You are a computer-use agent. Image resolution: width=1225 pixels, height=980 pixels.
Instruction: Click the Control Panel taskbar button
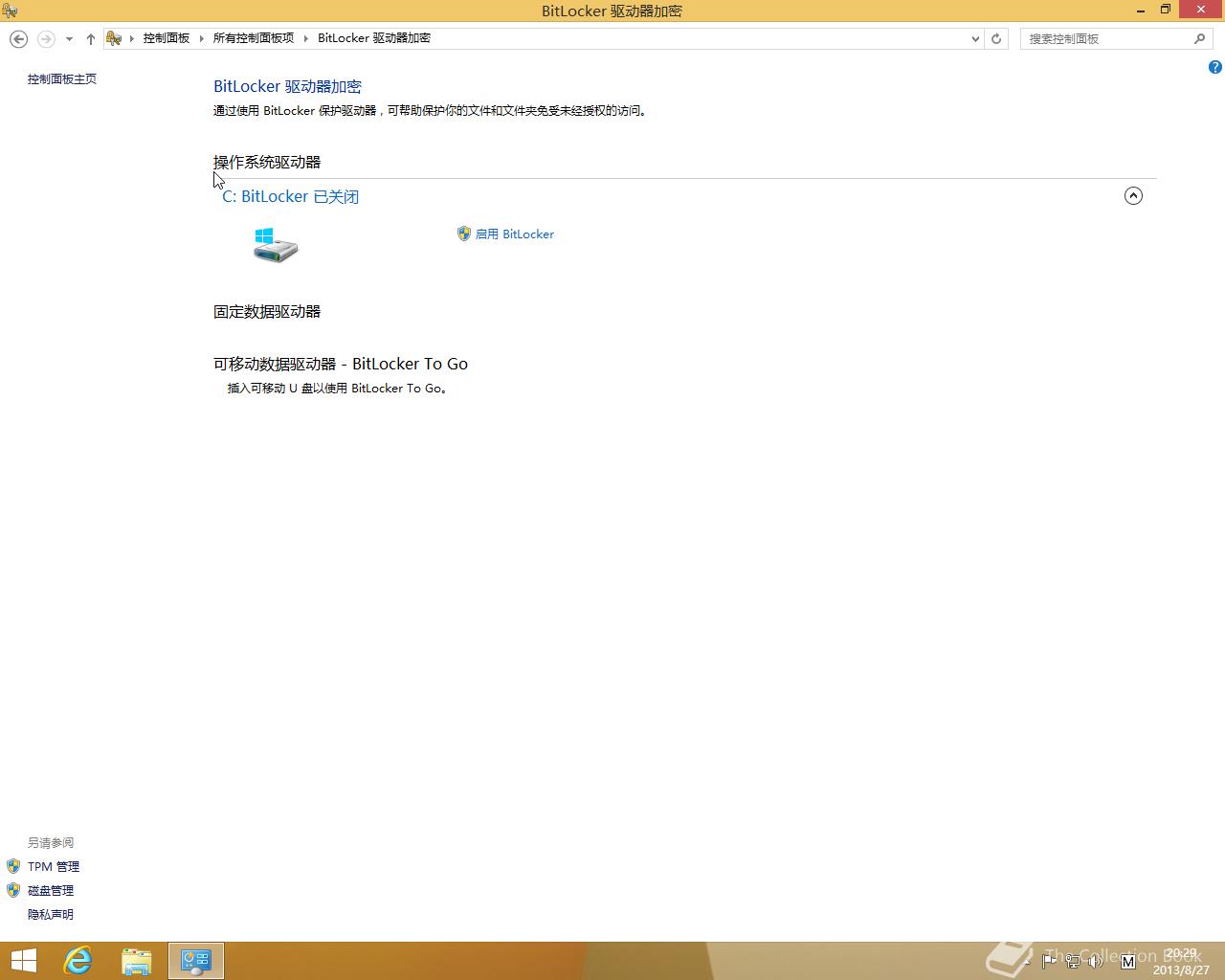(x=196, y=961)
